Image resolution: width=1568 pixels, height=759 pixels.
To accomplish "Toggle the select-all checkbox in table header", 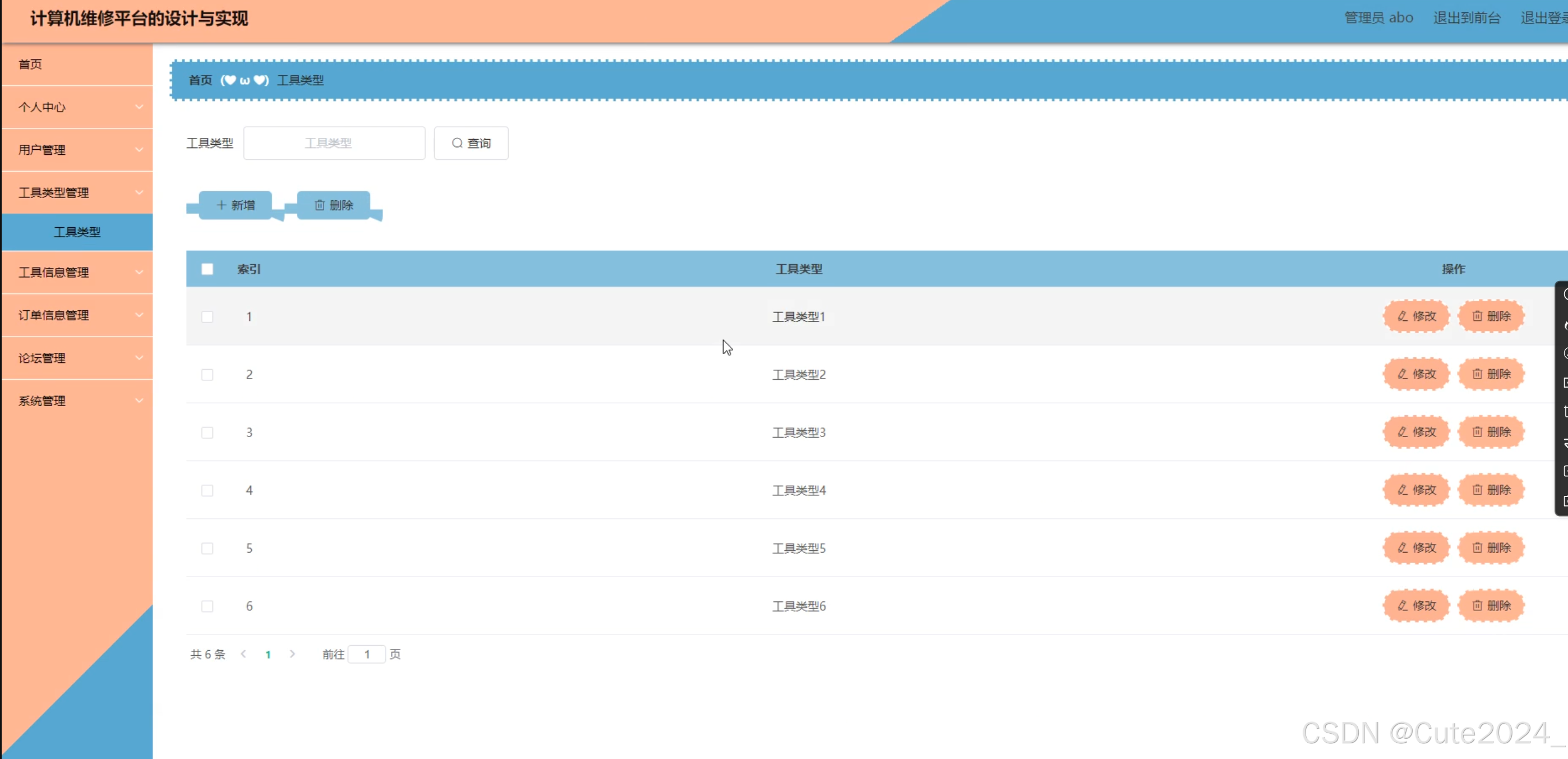I will click(207, 269).
